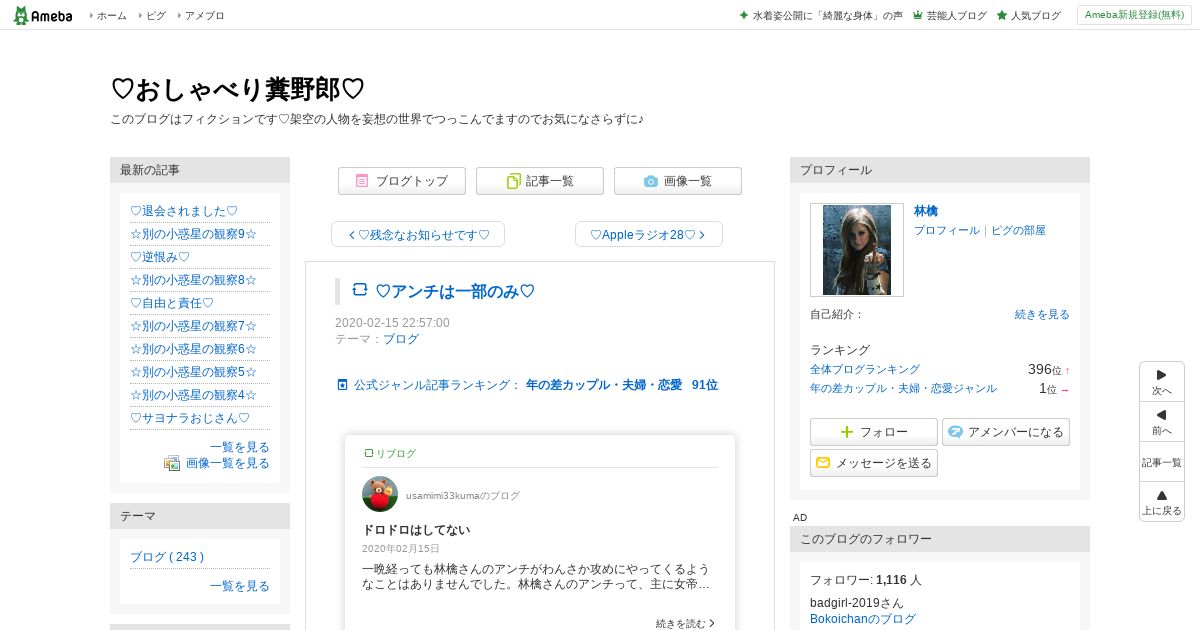The image size is (1200, 630).
Task: Click 上に戻る floating arrow
Action: (x=1162, y=501)
